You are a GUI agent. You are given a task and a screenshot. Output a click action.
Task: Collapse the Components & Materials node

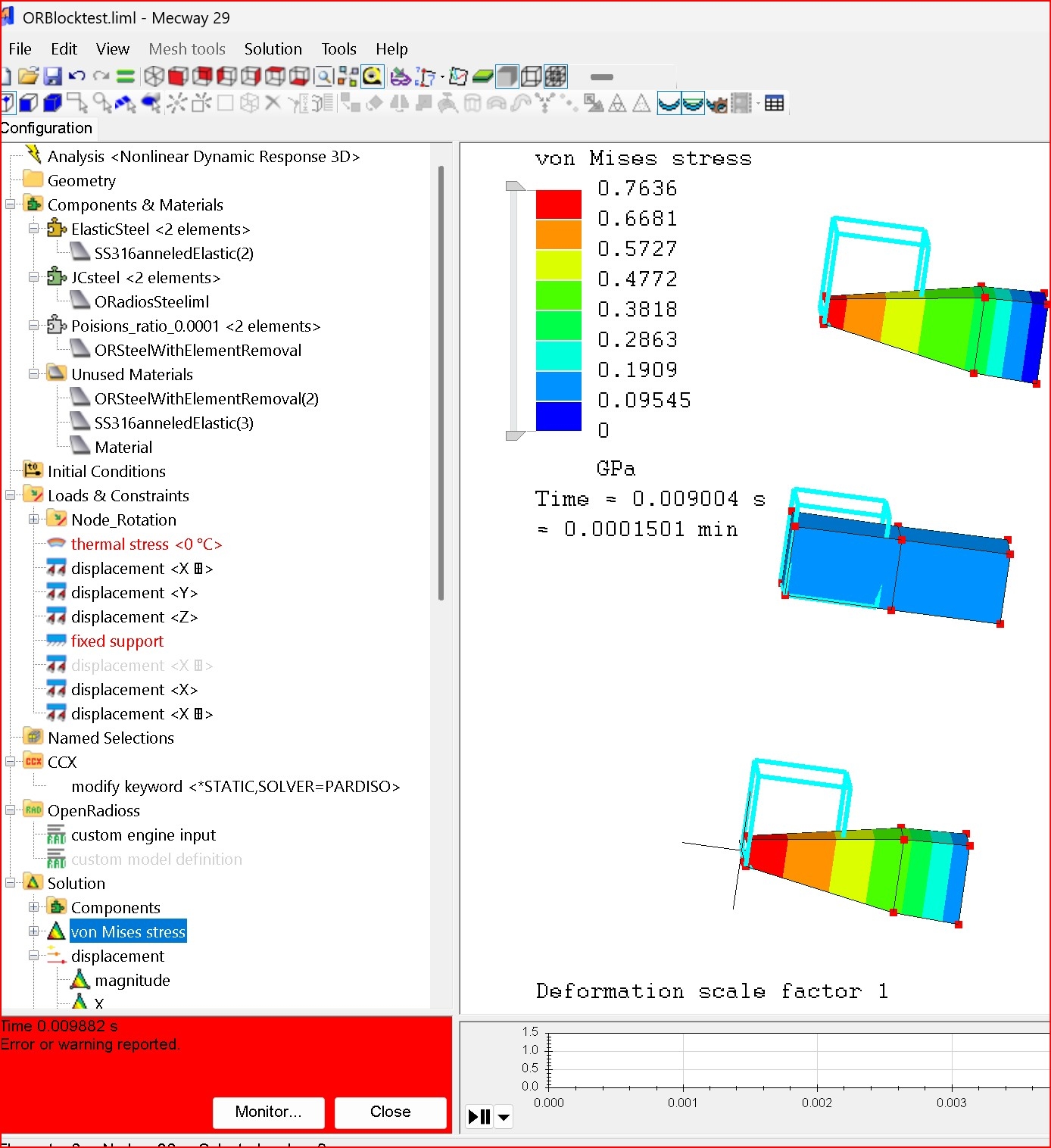click(11, 204)
